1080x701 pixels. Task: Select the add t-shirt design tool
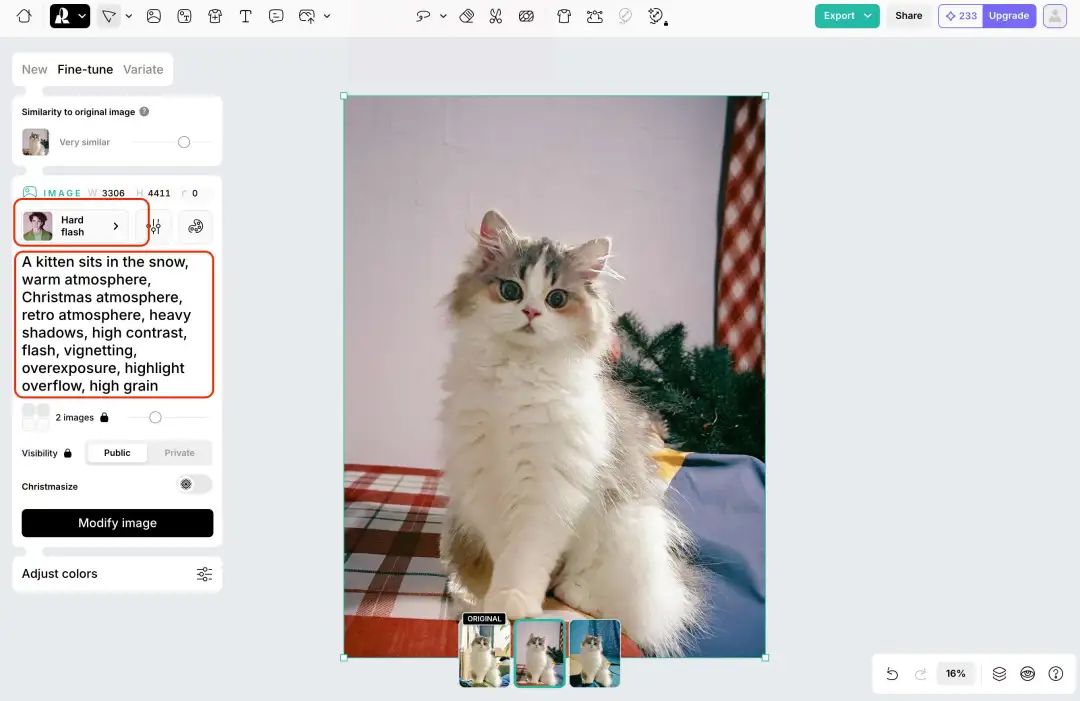click(215, 16)
